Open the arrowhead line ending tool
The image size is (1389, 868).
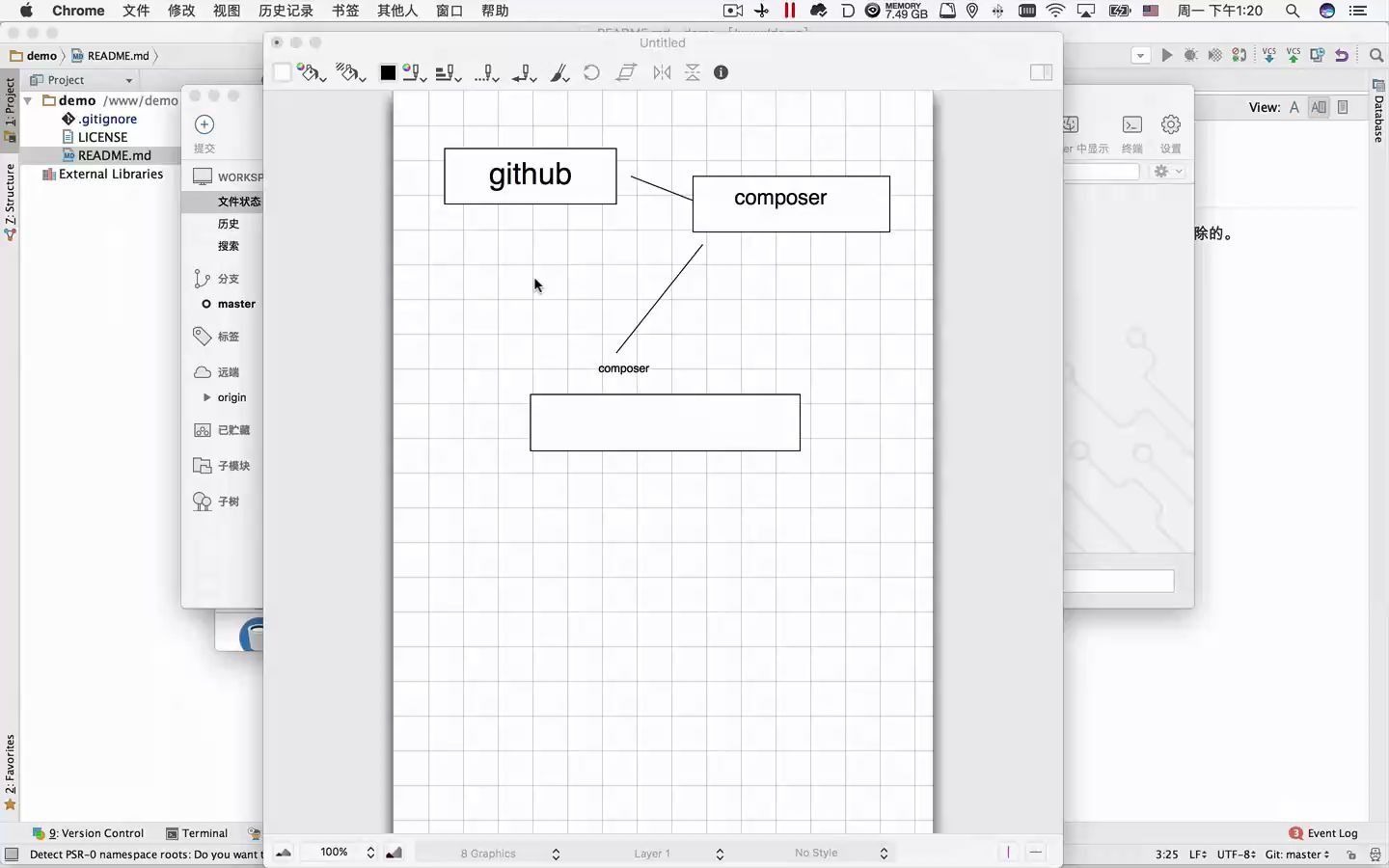pyautogui.click(x=525, y=72)
